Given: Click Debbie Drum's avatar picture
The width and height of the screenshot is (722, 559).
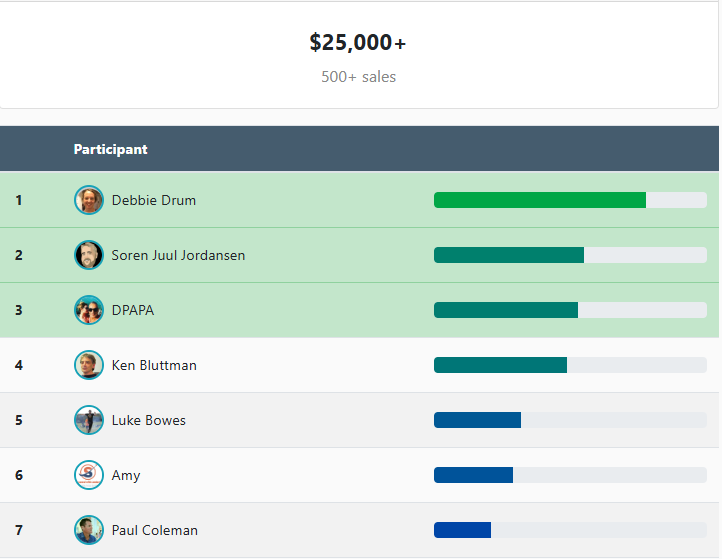Looking at the screenshot, I should tap(89, 200).
